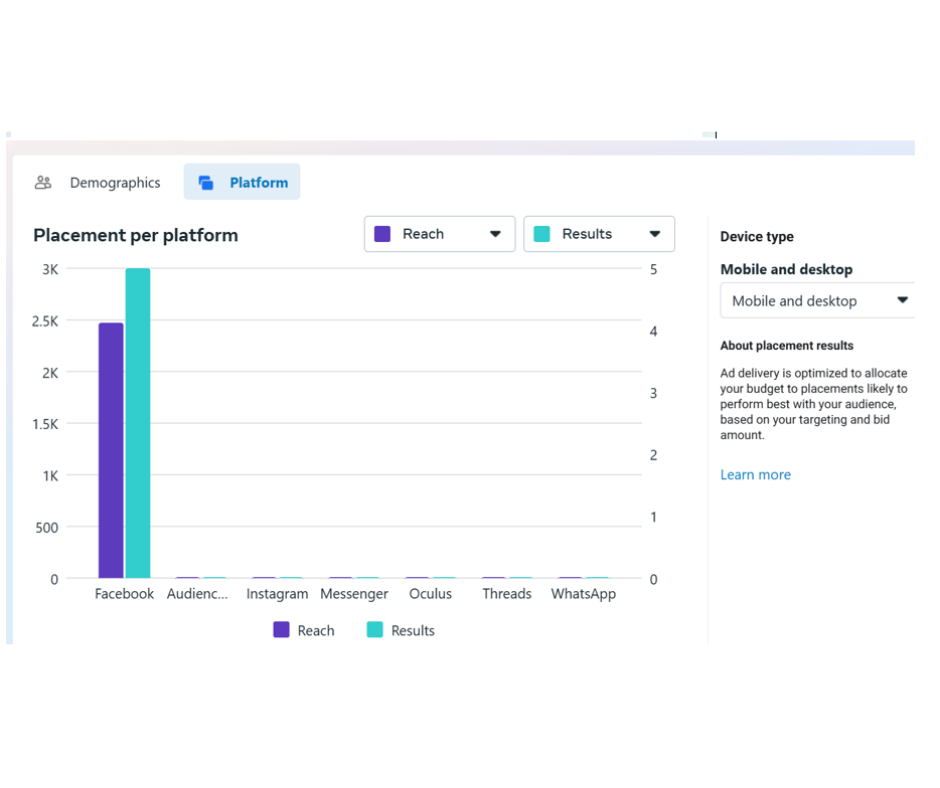Click the teal Results swatch in dropdown

[x=542, y=234]
